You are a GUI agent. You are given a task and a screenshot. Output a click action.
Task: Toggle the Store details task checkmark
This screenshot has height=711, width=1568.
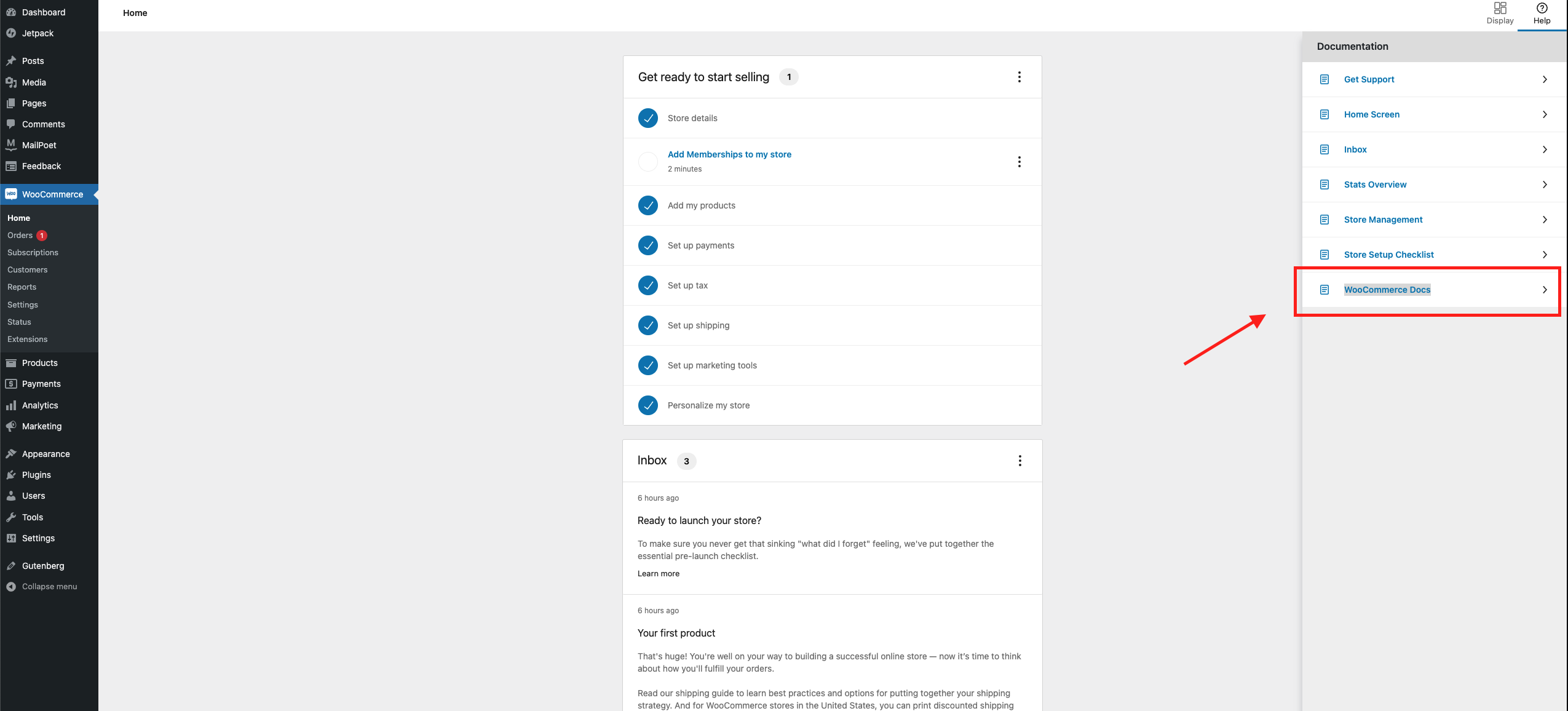click(x=648, y=118)
